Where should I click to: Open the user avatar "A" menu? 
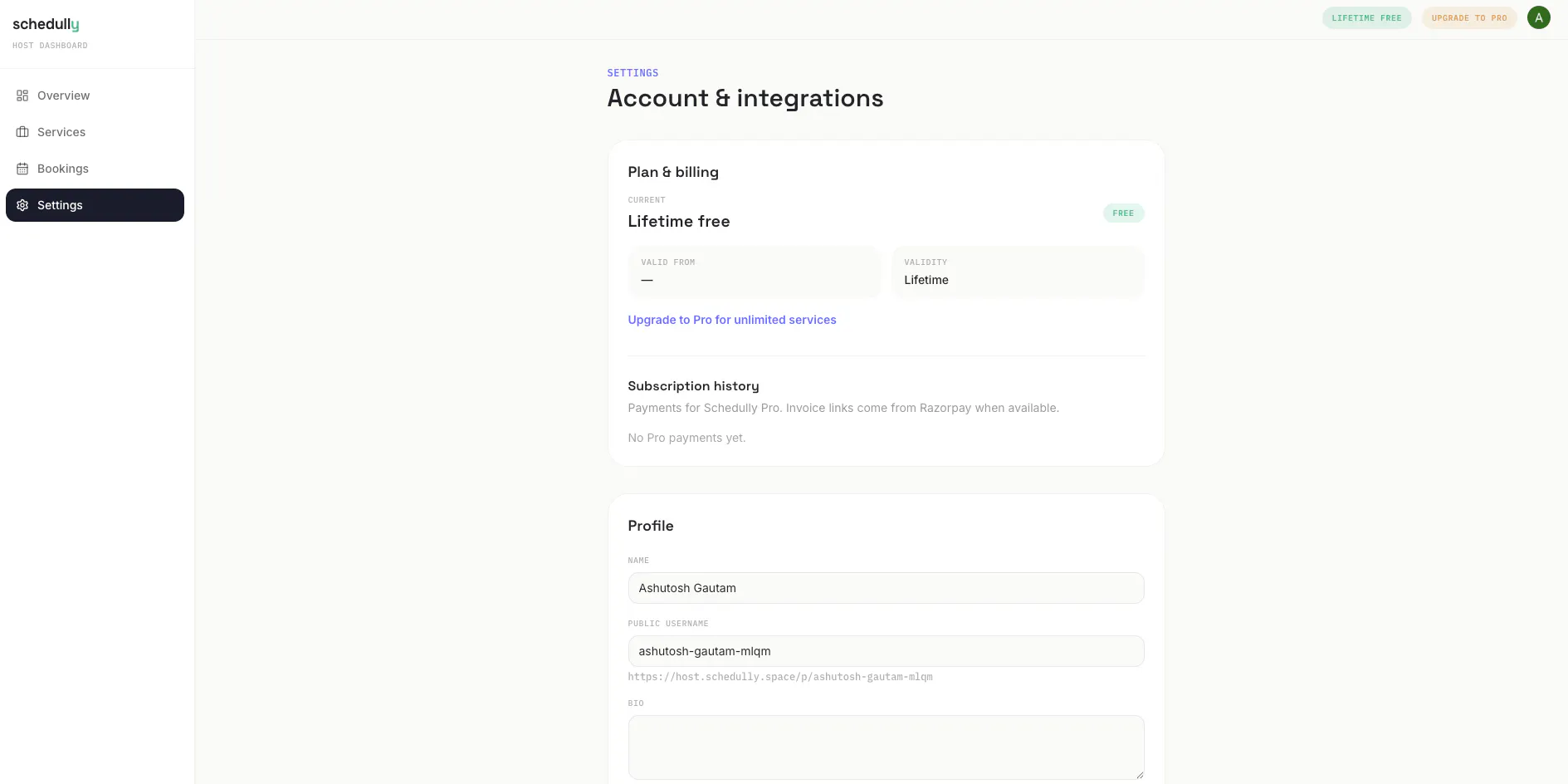[x=1538, y=17]
